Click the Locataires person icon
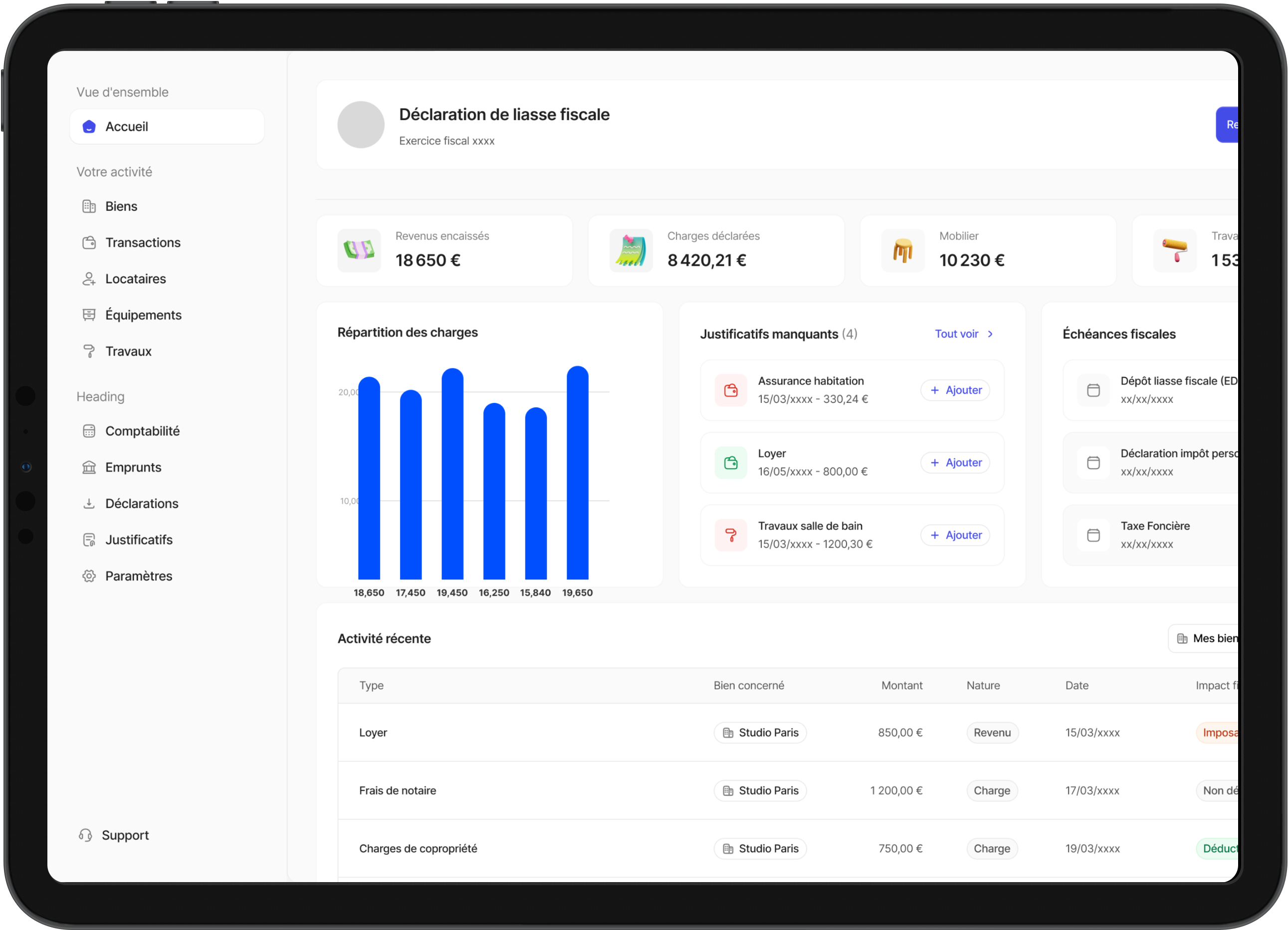 [90, 279]
